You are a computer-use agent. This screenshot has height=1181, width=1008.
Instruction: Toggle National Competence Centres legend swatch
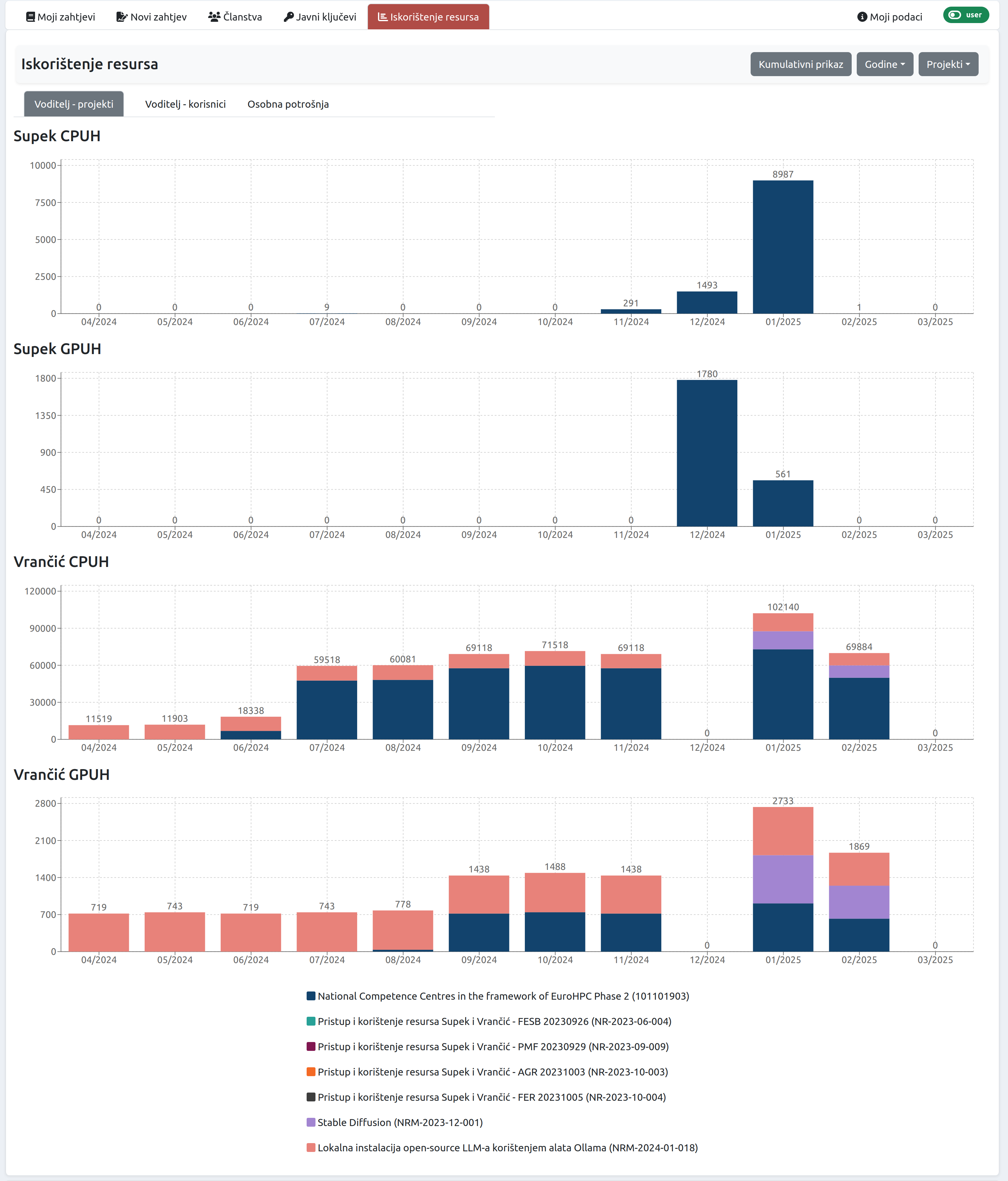point(311,996)
